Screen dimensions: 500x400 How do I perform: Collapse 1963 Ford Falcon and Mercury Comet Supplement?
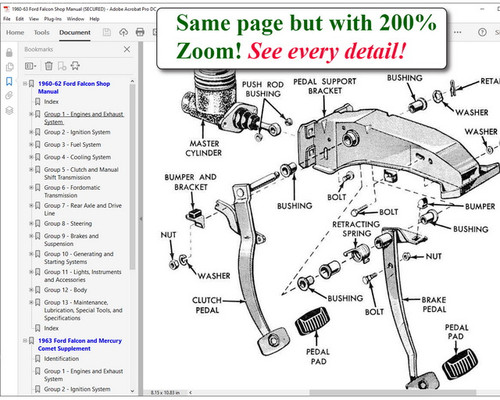25,340
